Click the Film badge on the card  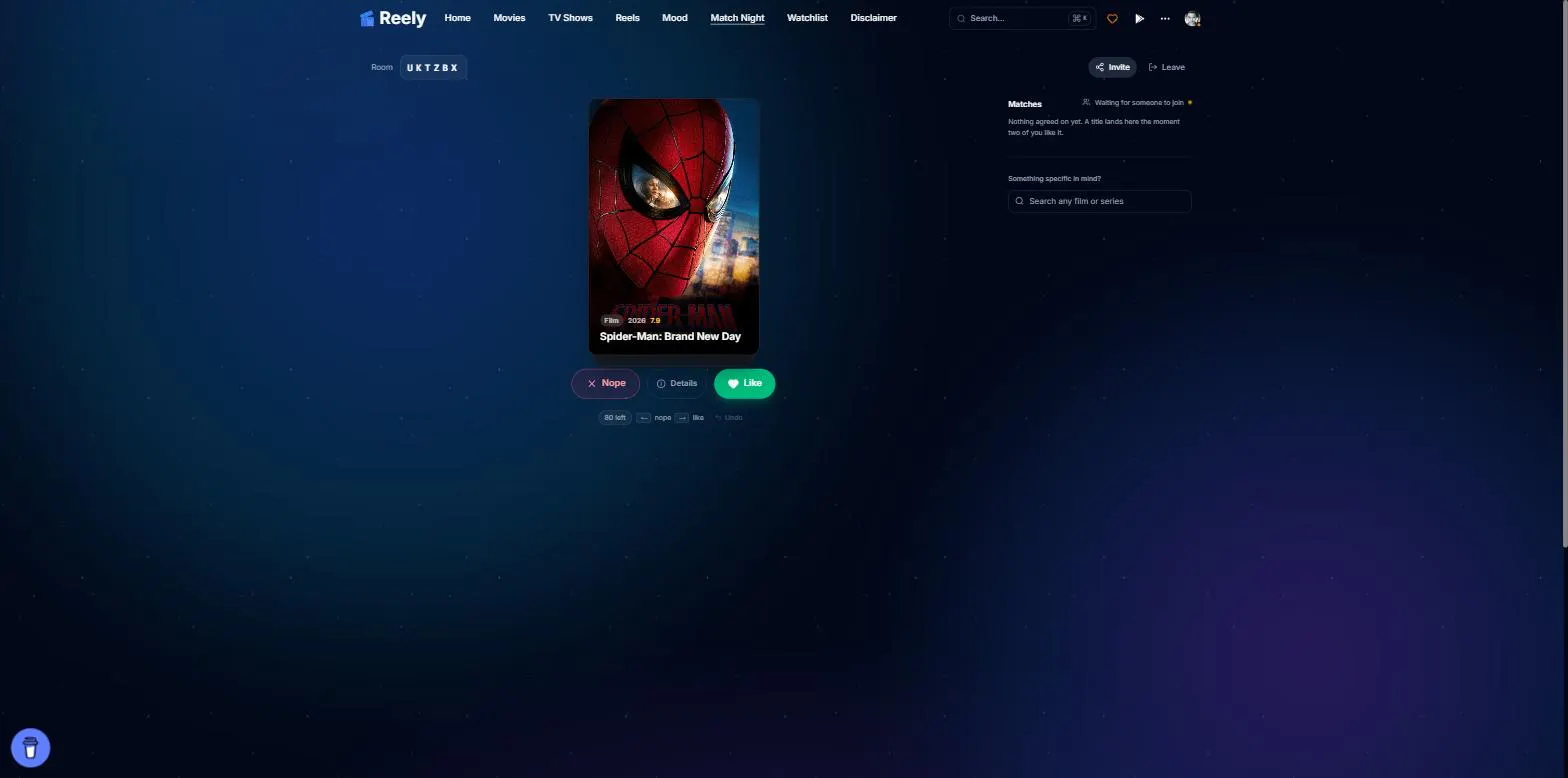pyautogui.click(x=611, y=320)
